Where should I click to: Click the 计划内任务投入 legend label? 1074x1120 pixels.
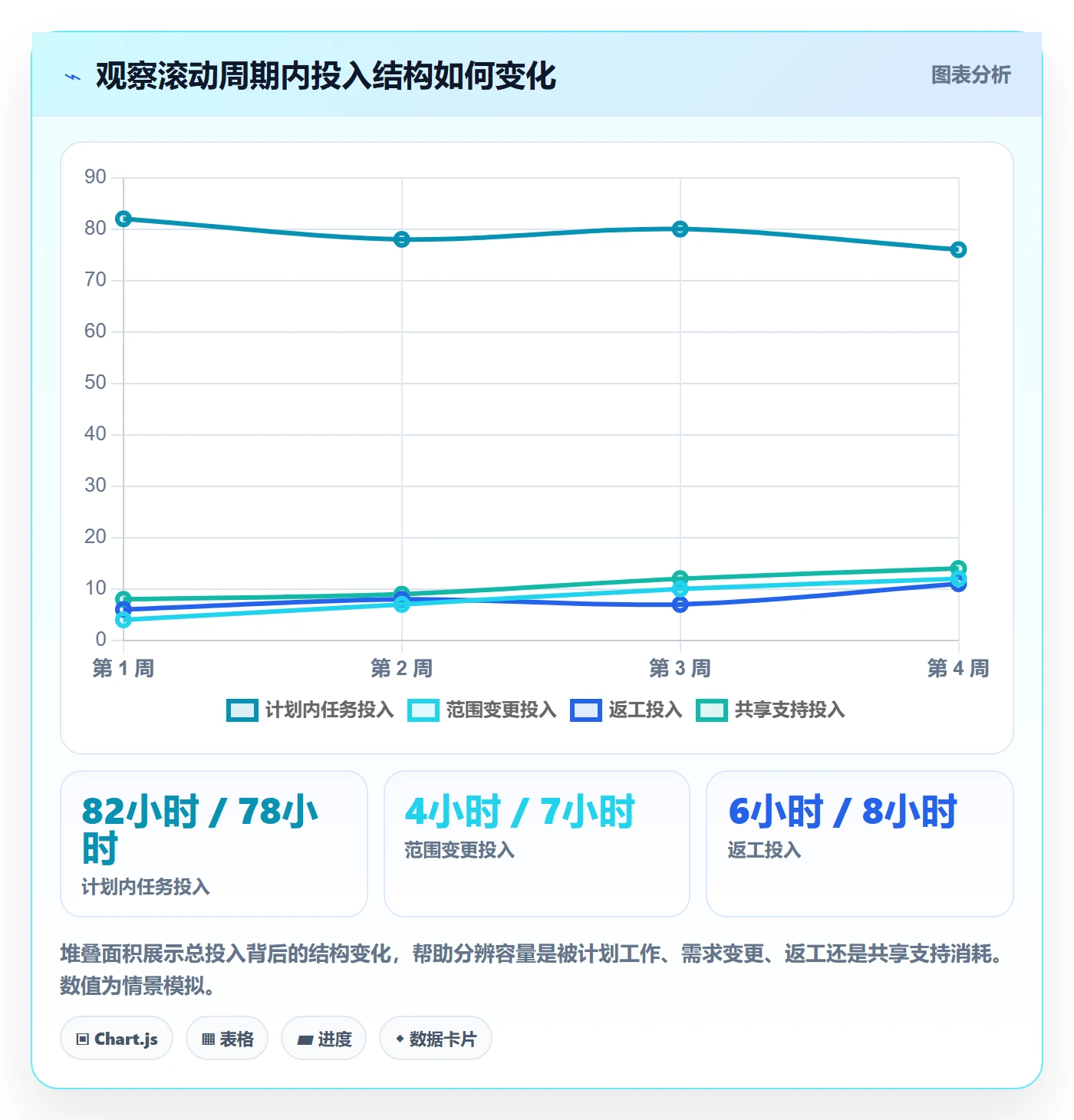[330, 710]
